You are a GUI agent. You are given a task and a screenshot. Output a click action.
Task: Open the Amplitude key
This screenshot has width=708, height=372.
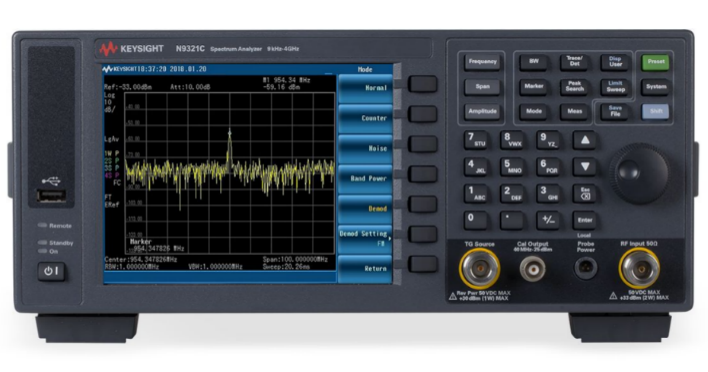click(x=482, y=112)
